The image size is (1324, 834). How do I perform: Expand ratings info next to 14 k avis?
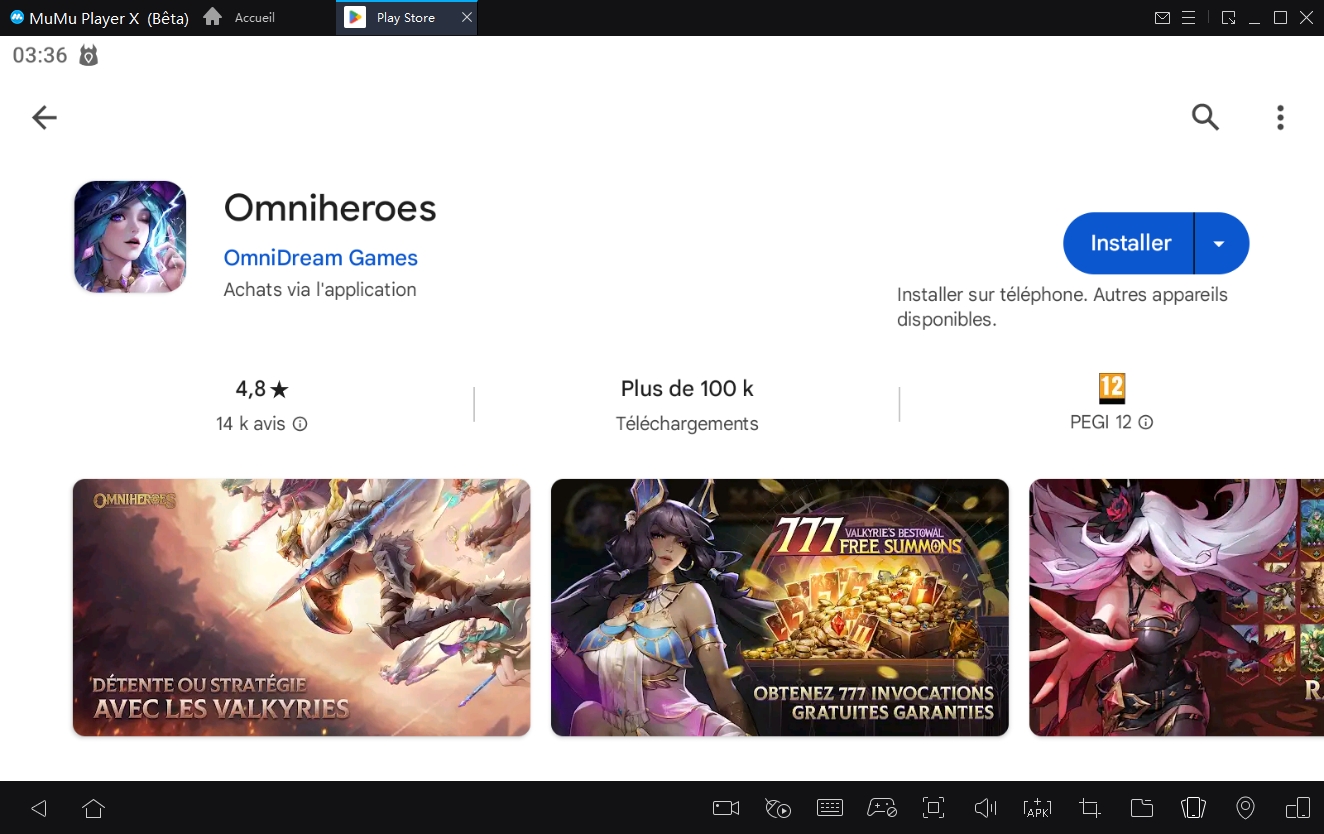[301, 423]
